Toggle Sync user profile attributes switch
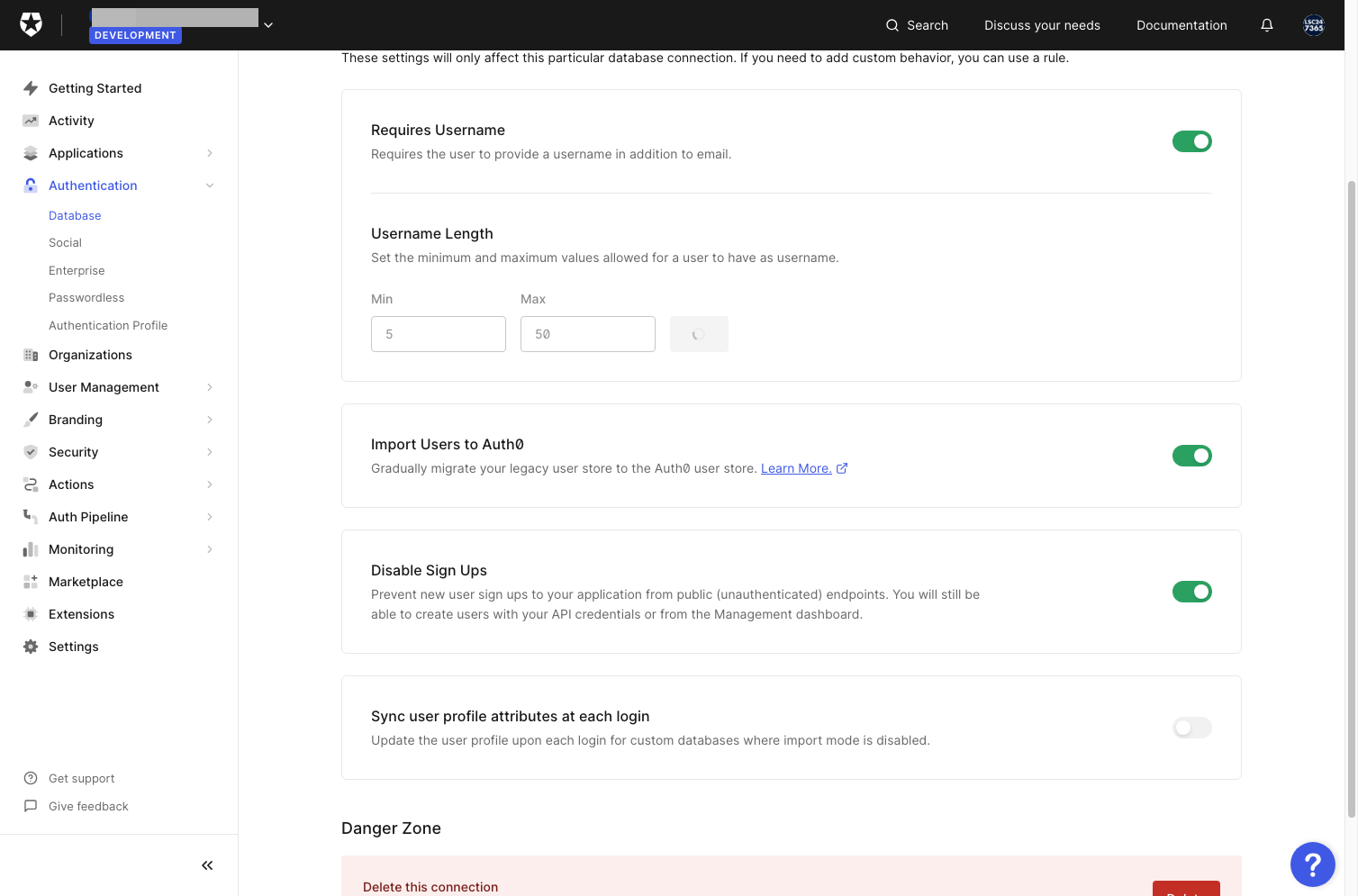This screenshot has width=1358, height=896. point(1192,728)
